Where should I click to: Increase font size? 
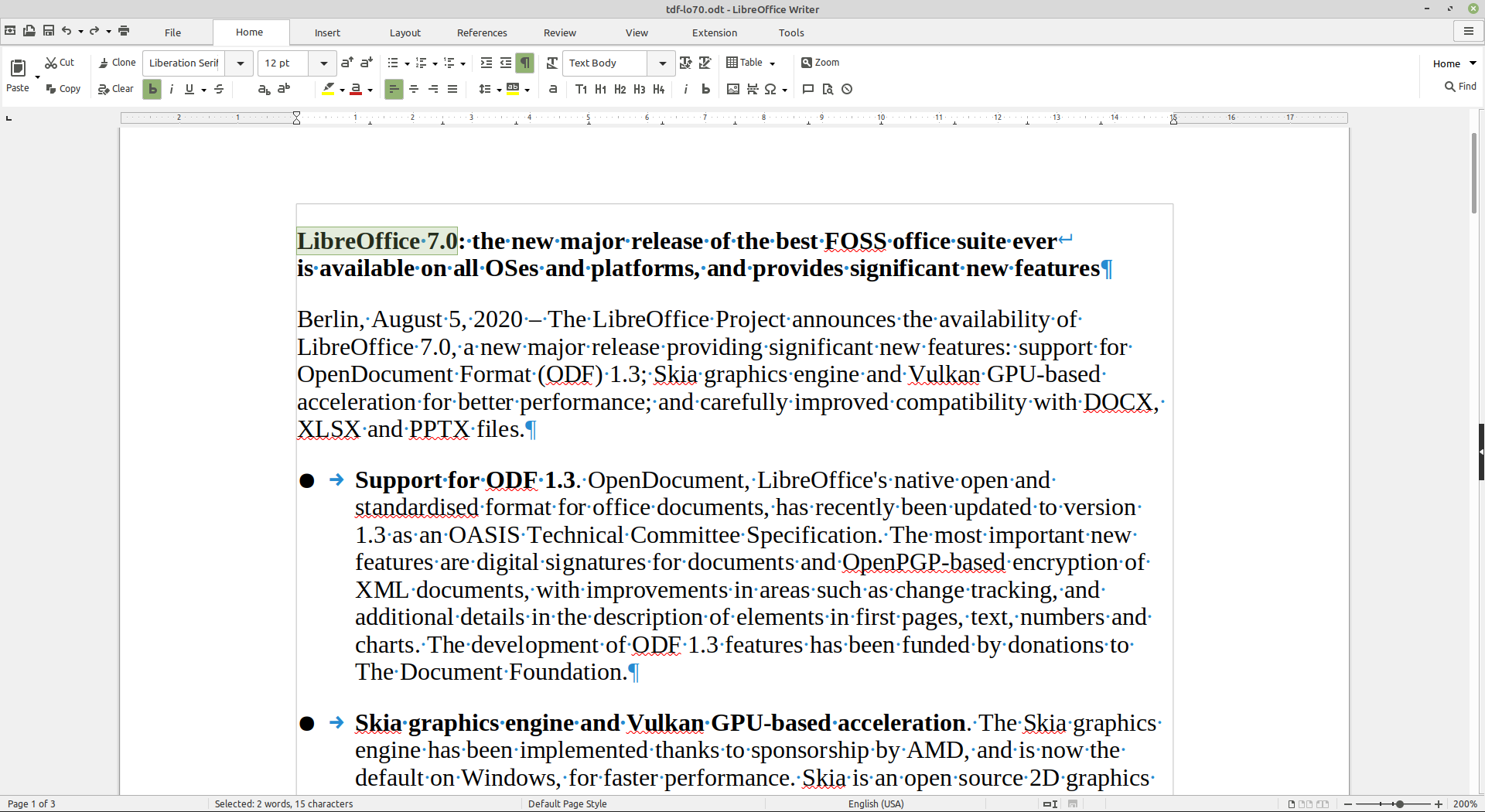pyautogui.click(x=346, y=63)
